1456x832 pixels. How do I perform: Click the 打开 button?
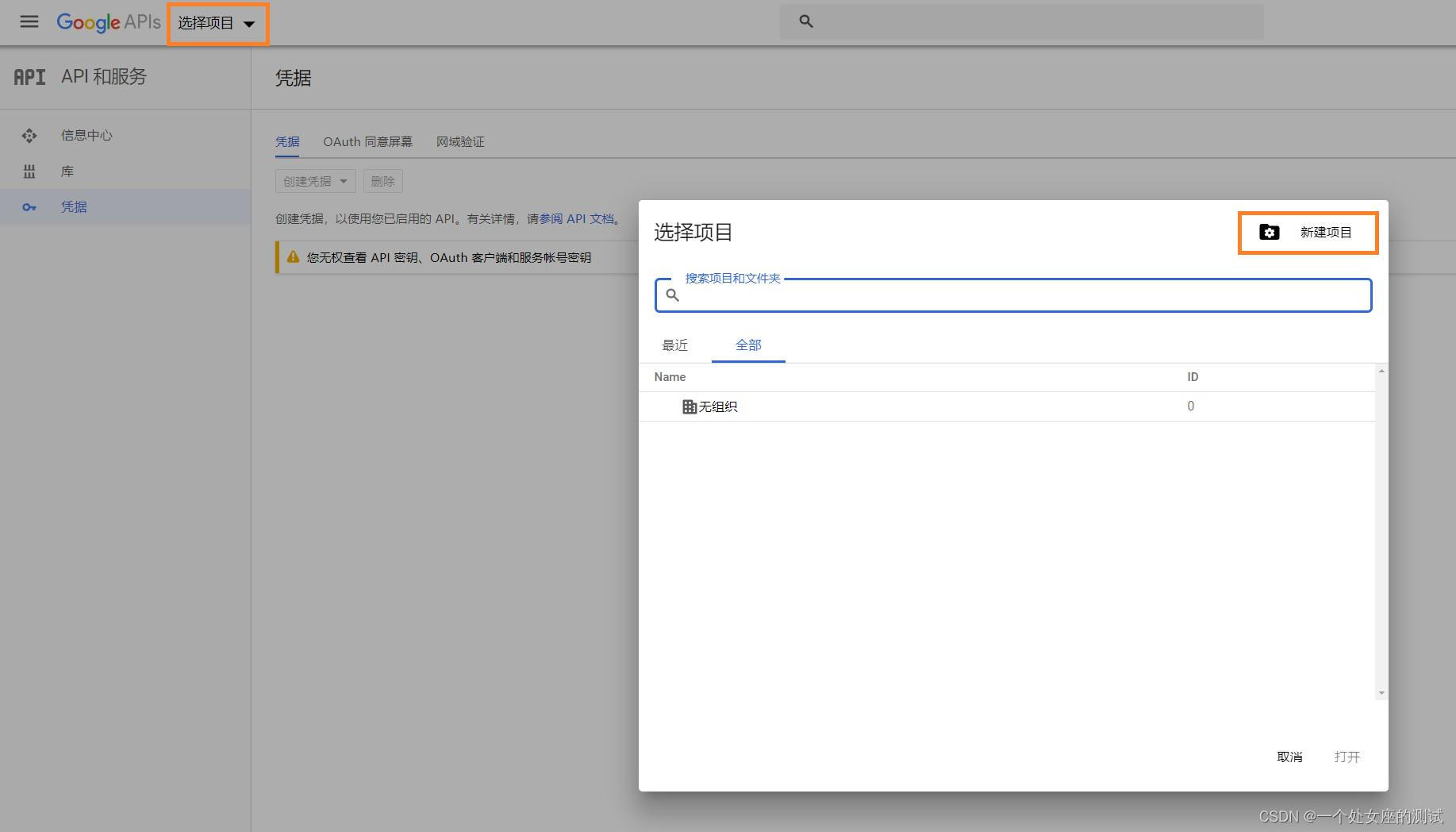1347,757
